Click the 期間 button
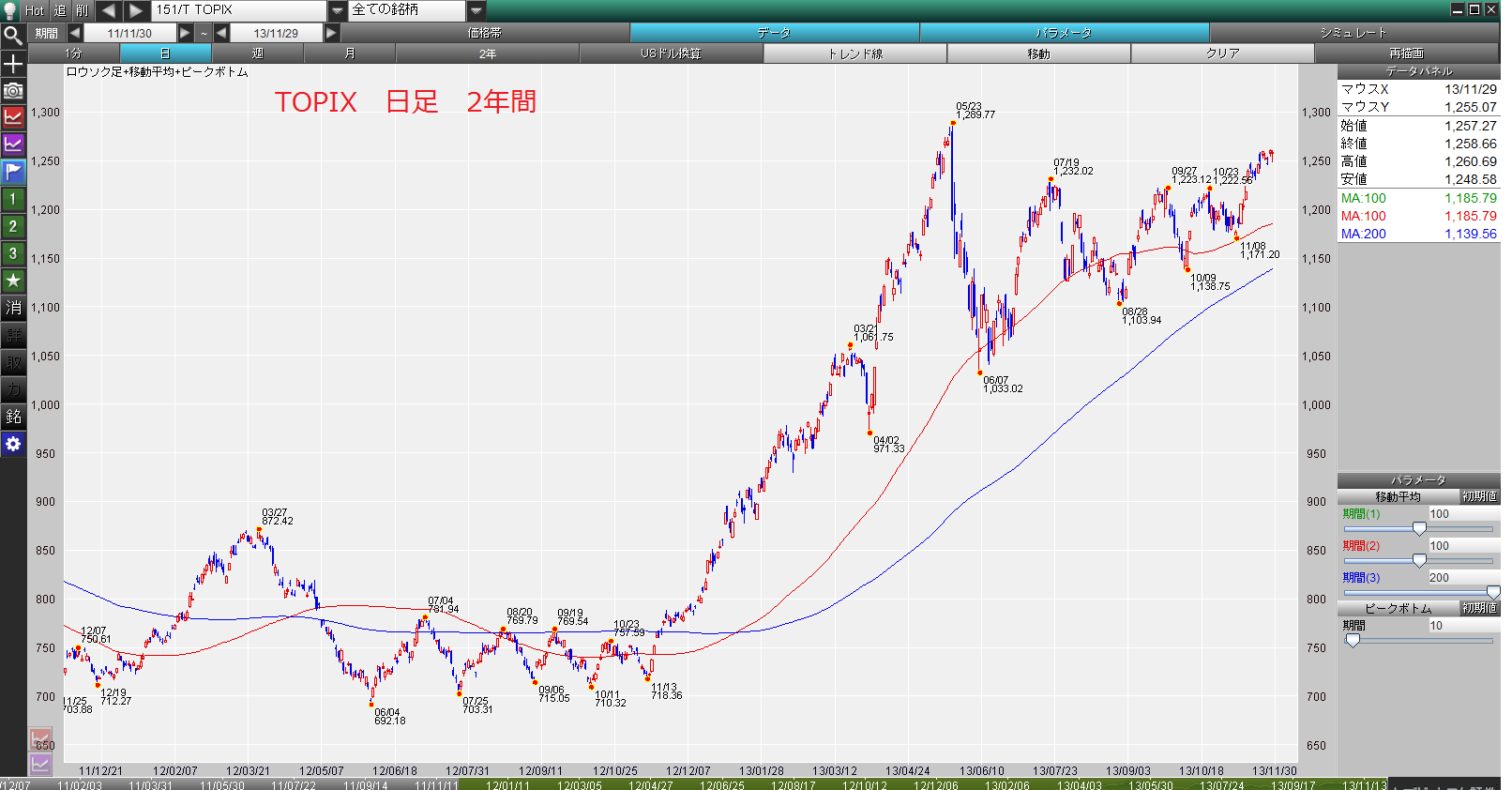The image size is (1512, 790). point(47,33)
